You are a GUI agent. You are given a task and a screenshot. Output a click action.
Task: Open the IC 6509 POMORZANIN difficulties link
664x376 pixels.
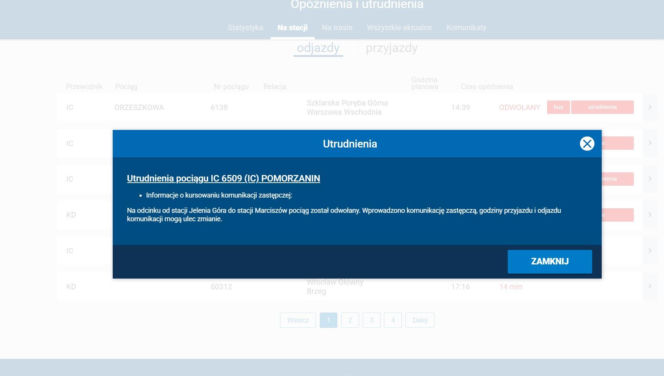[x=223, y=178]
